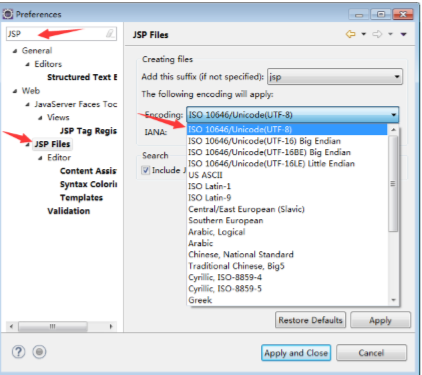Click the Apply button

[380, 320]
